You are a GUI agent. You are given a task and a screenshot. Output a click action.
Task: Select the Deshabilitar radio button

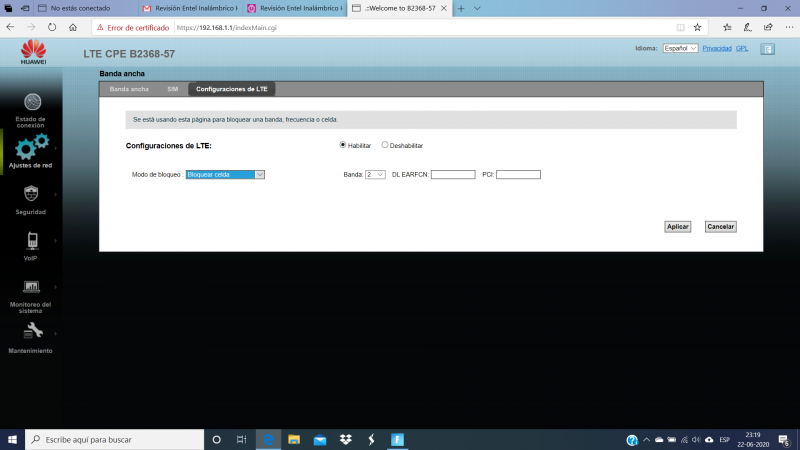click(x=385, y=145)
